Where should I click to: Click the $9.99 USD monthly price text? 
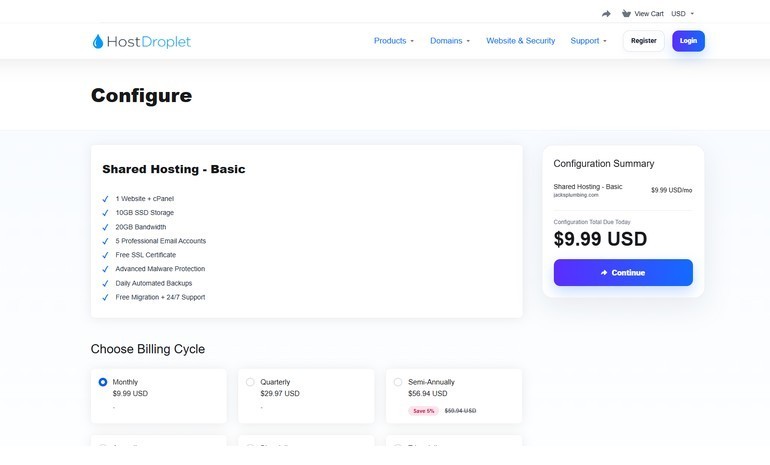point(130,393)
